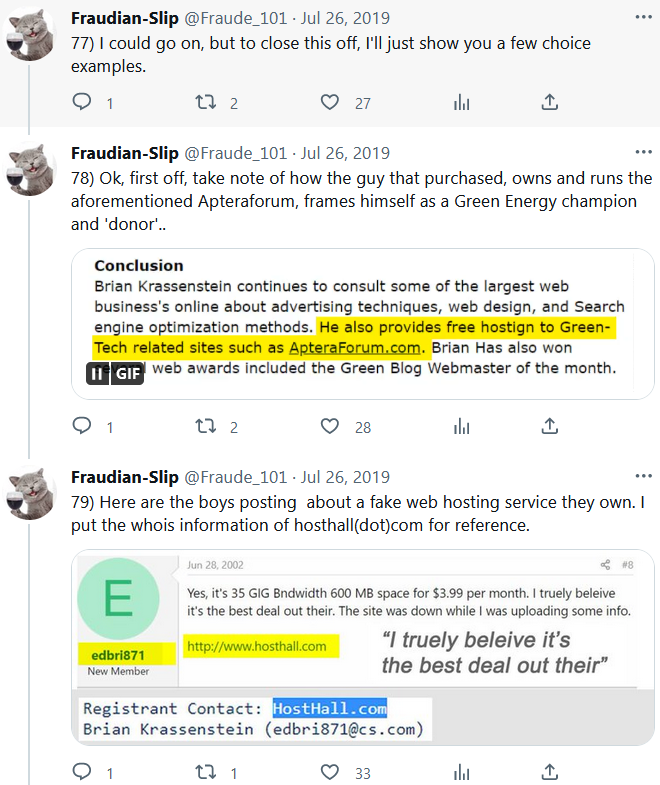Open the hosthall forum screenshot image
This screenshot has width=660, height=785.
tap(362, 646)
